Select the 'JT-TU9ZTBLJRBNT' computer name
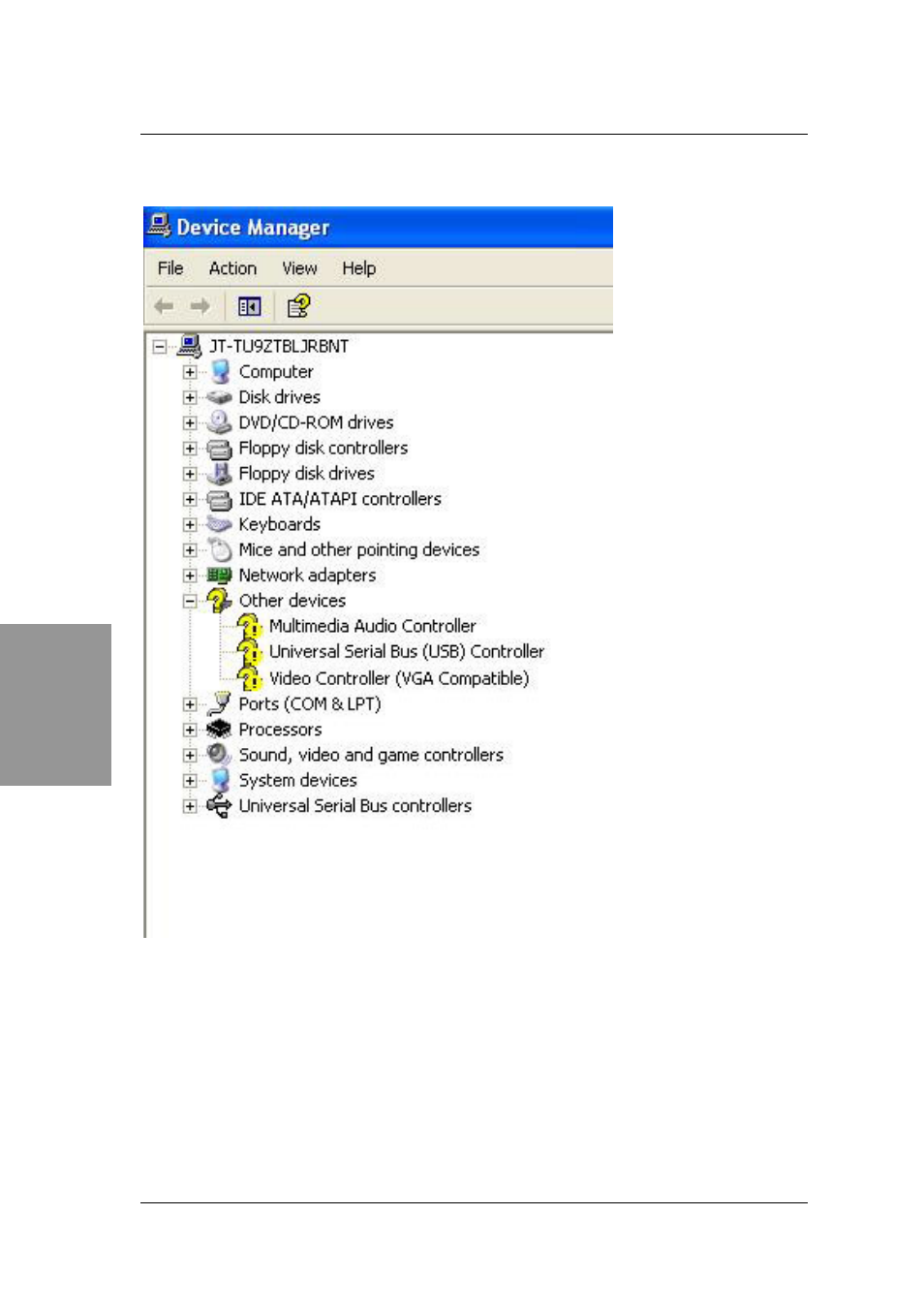Image resolution: width=924 pixels, height=1308 pixels. [279, 346]
